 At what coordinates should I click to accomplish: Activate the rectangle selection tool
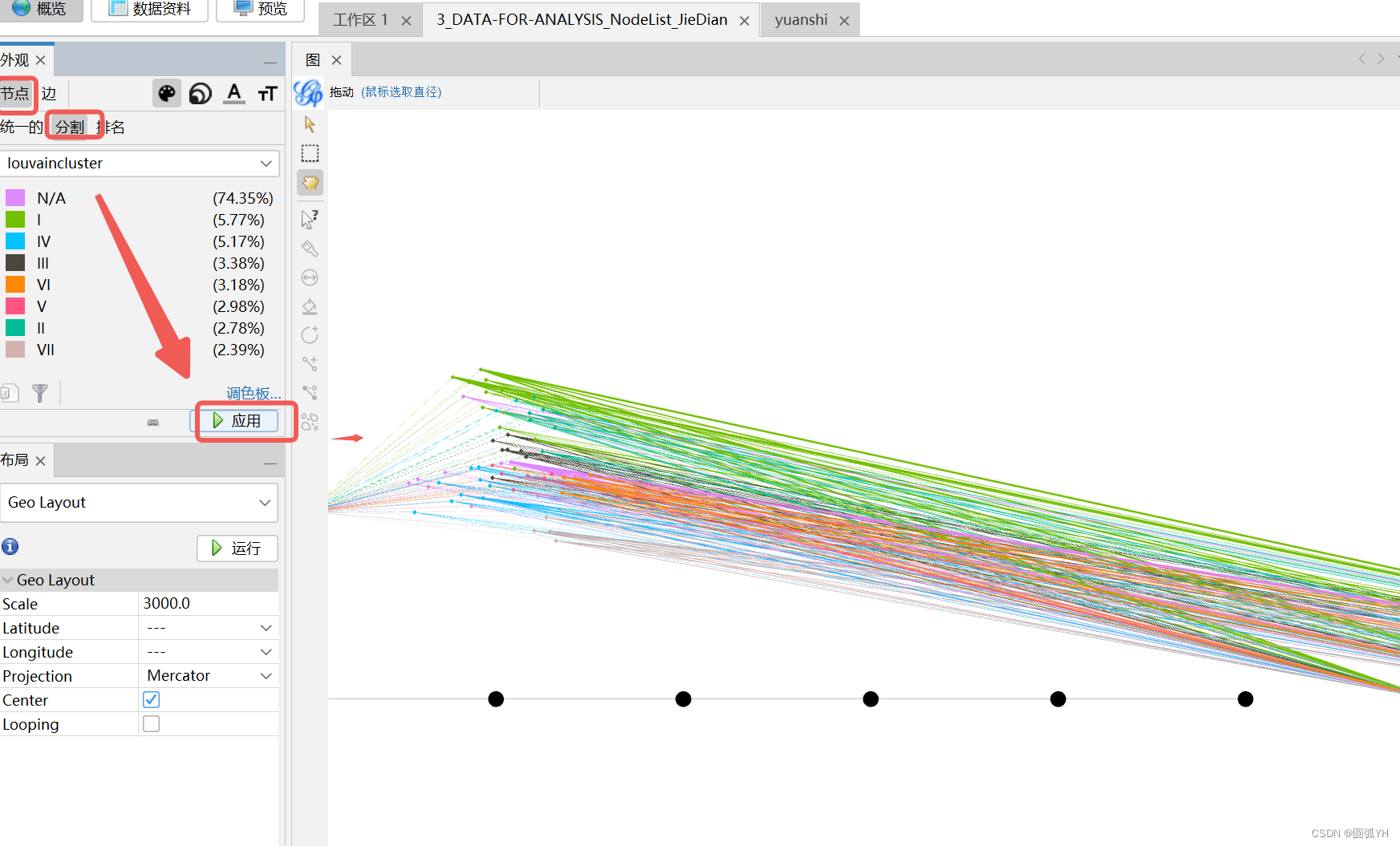pos(310,152)
